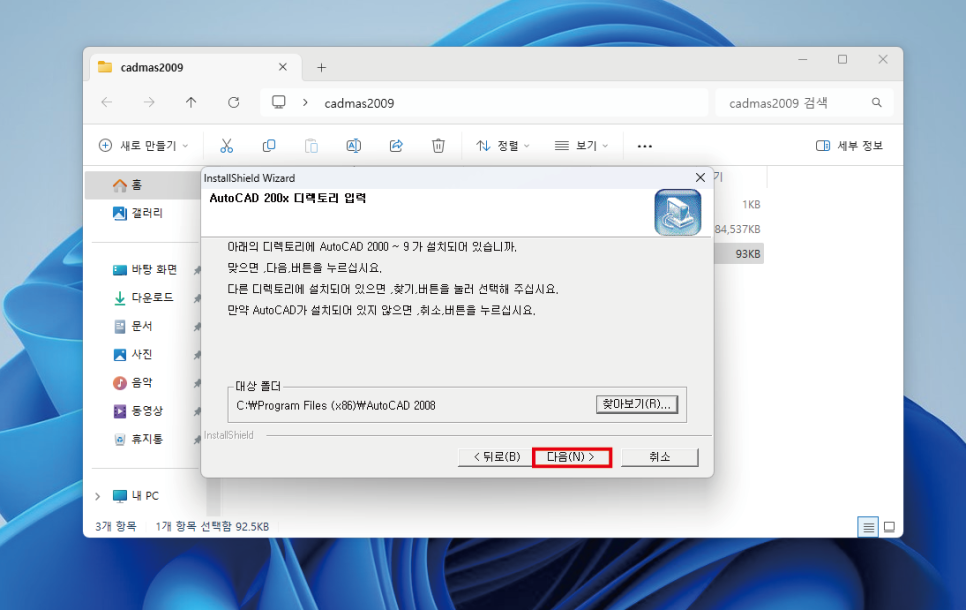Click the 93KB file size cell

747,254
